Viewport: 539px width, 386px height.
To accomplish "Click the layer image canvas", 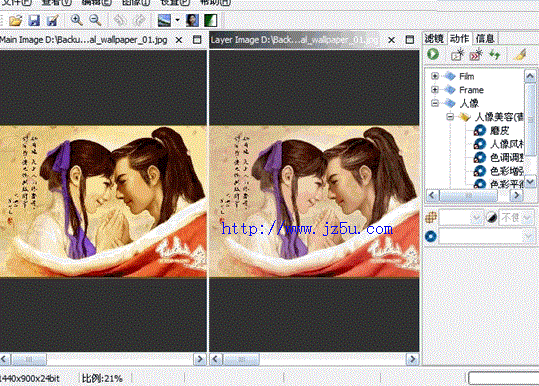I will pos(314,201).
